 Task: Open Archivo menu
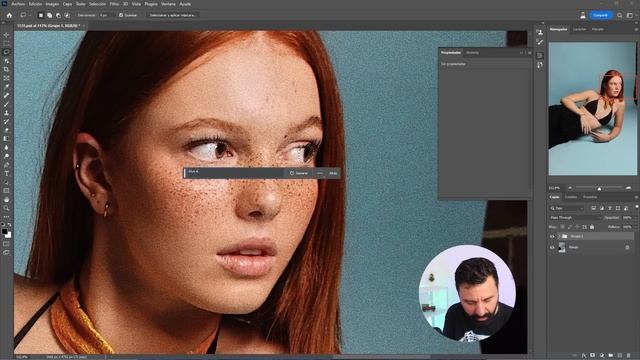[x=18, y=4]
